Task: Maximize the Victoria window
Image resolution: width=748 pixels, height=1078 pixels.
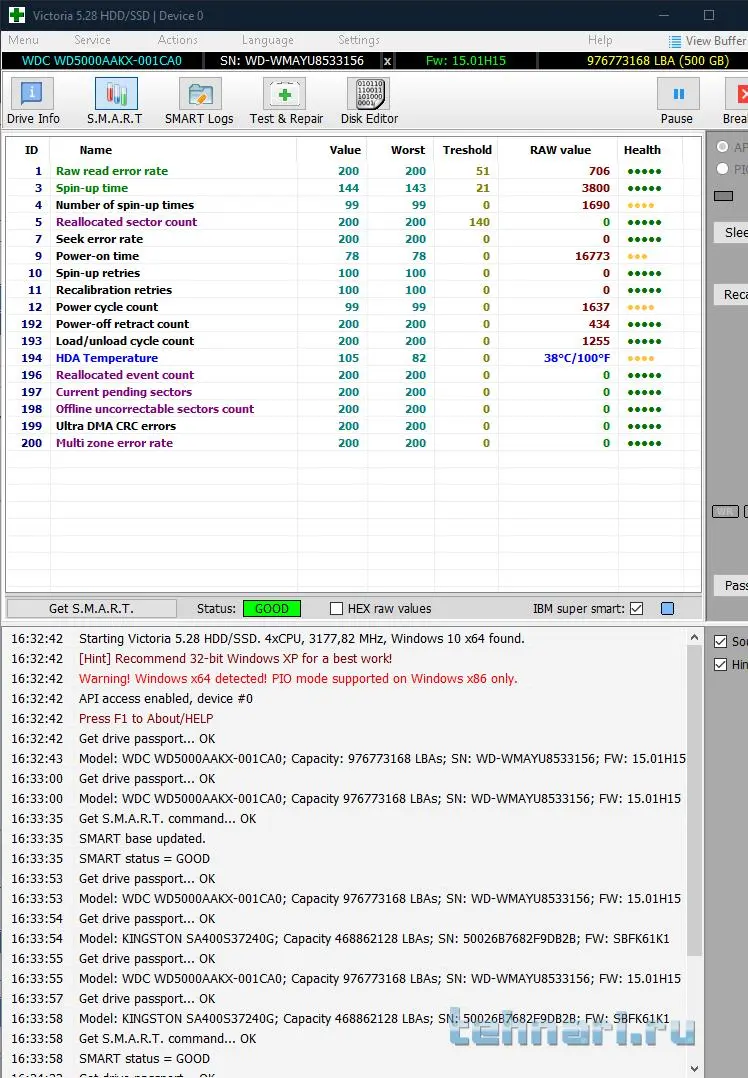Action: 709,15
